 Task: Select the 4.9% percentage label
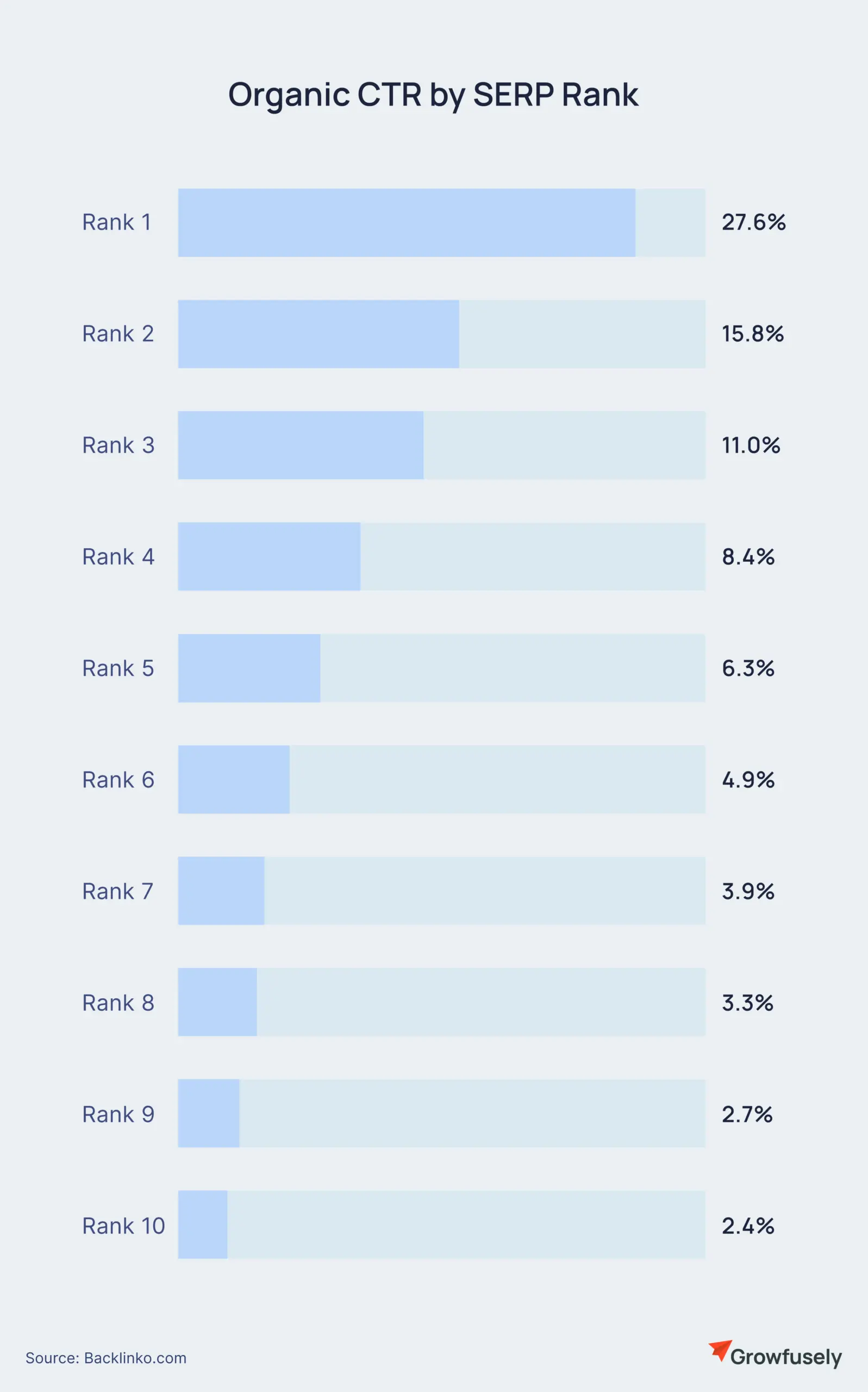click(748, 780)
